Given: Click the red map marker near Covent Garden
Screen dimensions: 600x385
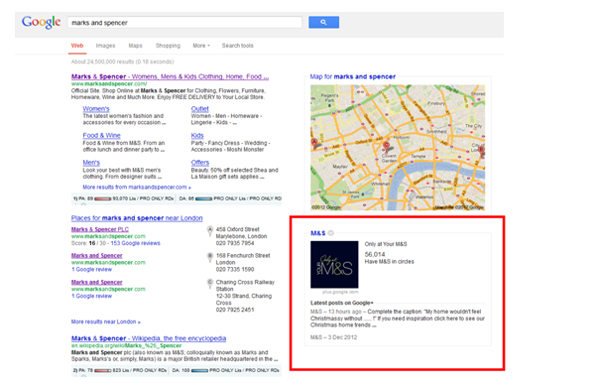Looking at the screenshot, I should pyautogui.click(x=386, y=147).
